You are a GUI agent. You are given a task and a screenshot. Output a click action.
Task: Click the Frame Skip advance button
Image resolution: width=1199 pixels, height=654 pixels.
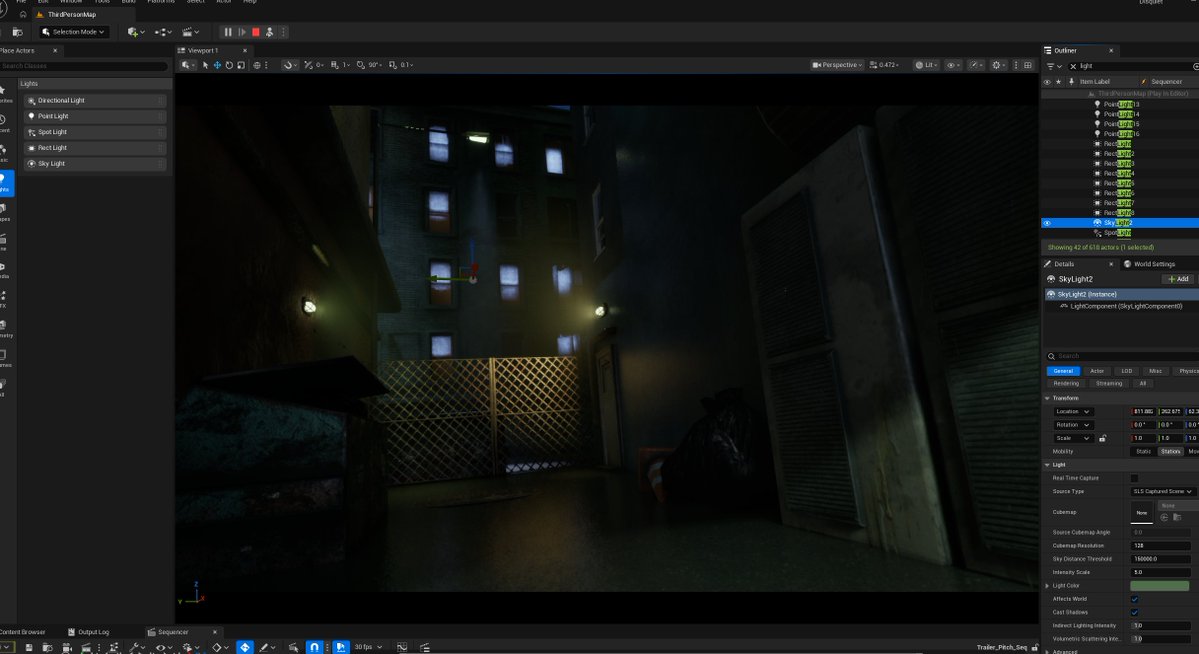tap(242, 32)
